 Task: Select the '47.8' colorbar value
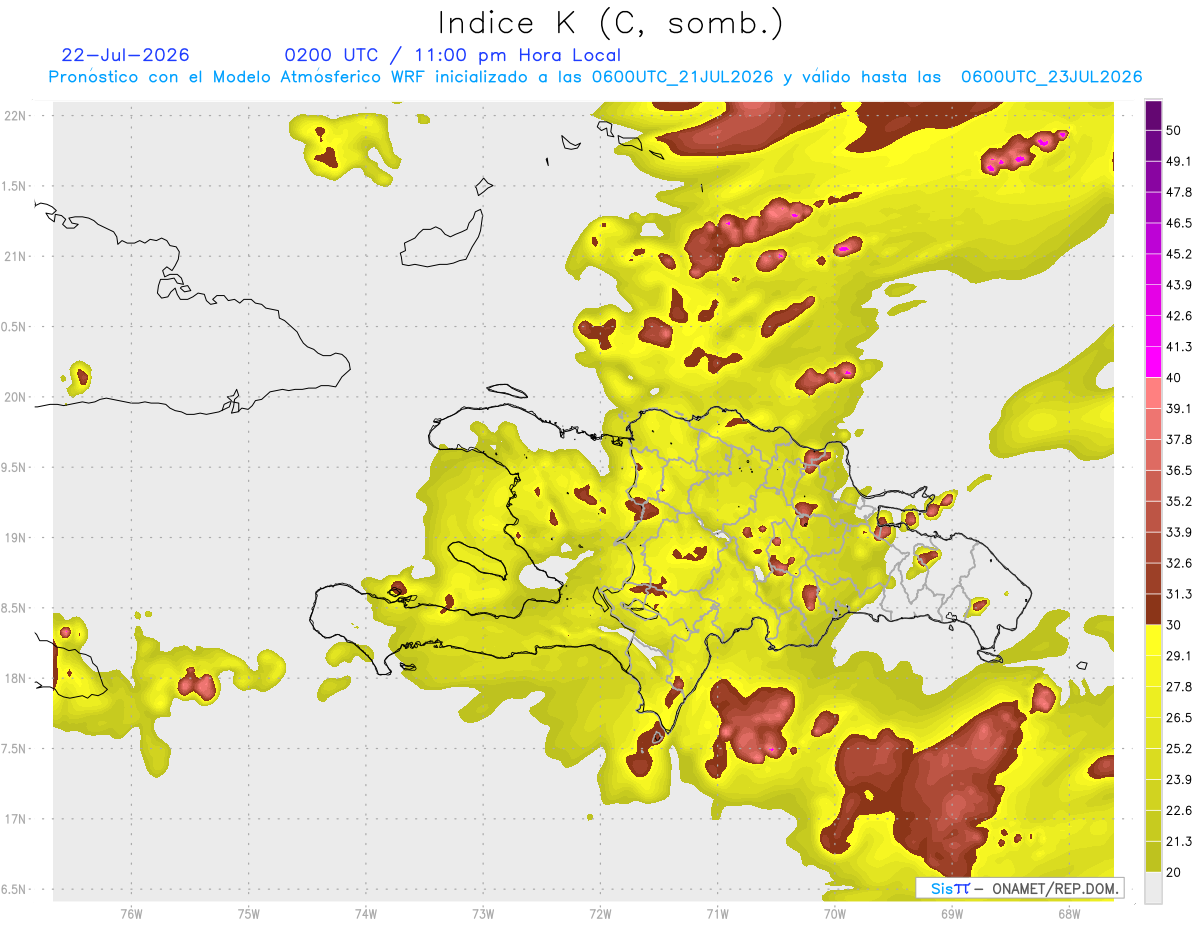[1178, 192]
